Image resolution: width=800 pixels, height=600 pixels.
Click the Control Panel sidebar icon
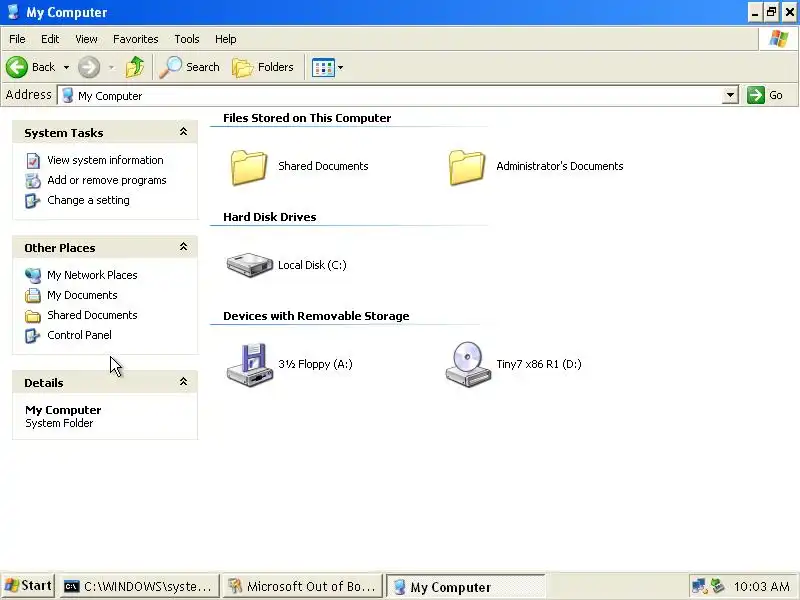(33, 335)
